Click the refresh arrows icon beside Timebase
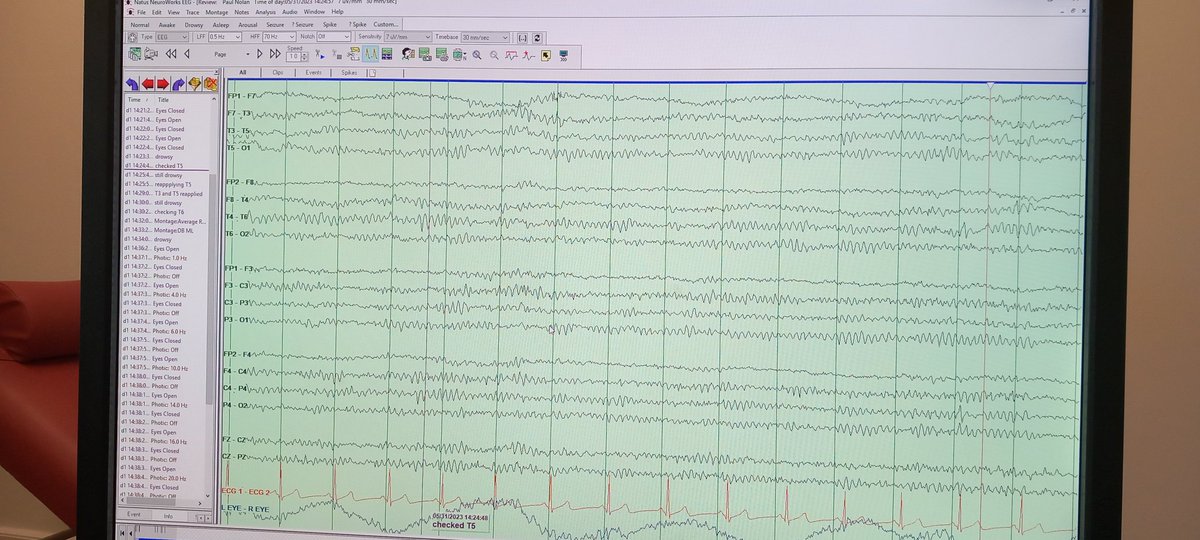 [x=538, y=36]
